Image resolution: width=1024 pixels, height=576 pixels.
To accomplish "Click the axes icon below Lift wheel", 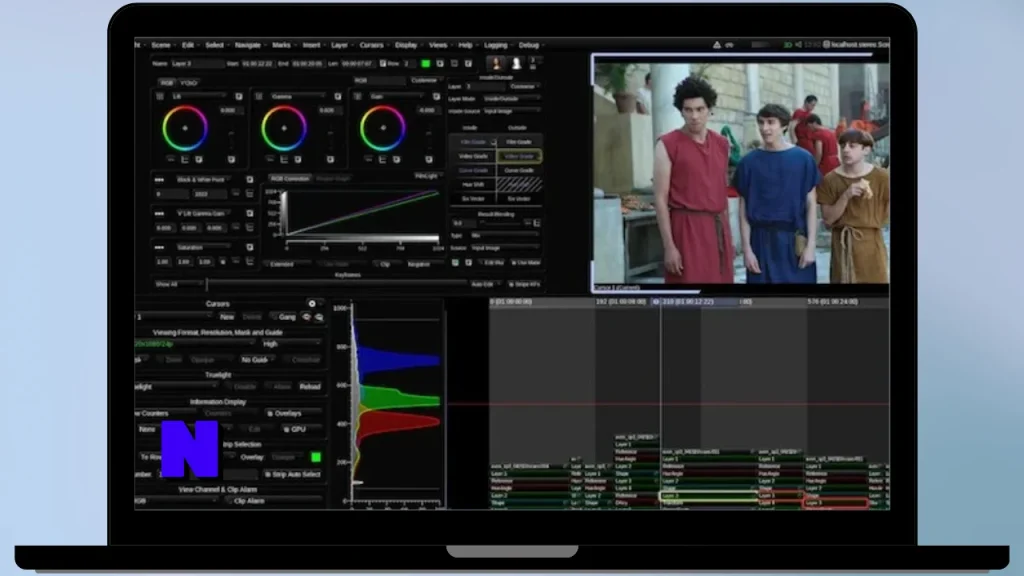I will pyautogui.click(x=185, y=159).
